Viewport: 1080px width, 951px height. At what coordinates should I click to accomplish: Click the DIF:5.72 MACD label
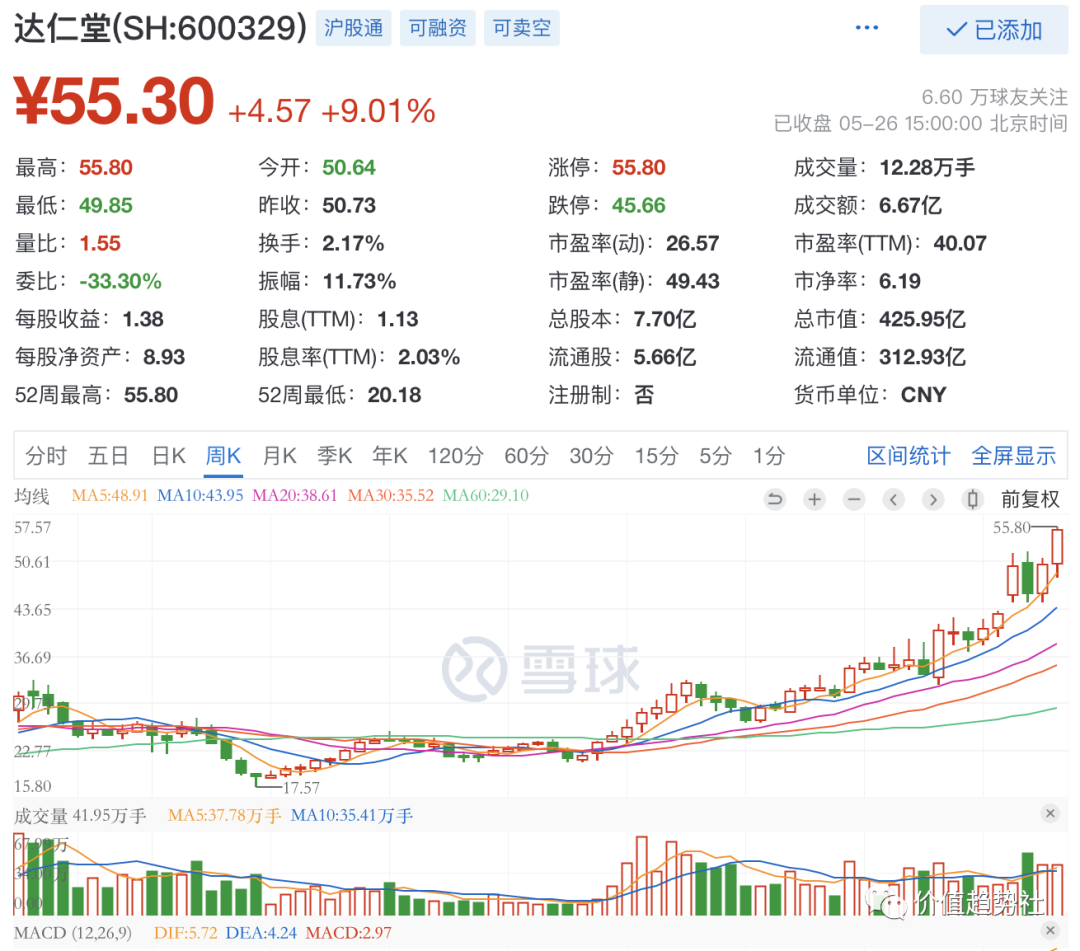click(x=185, y=932)
